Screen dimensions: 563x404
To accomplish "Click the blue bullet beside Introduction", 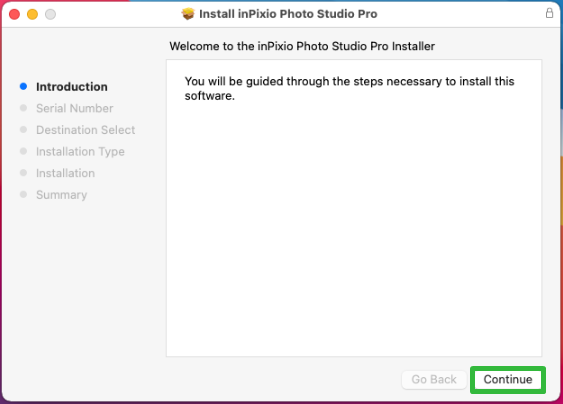I will tap(23, 87).
